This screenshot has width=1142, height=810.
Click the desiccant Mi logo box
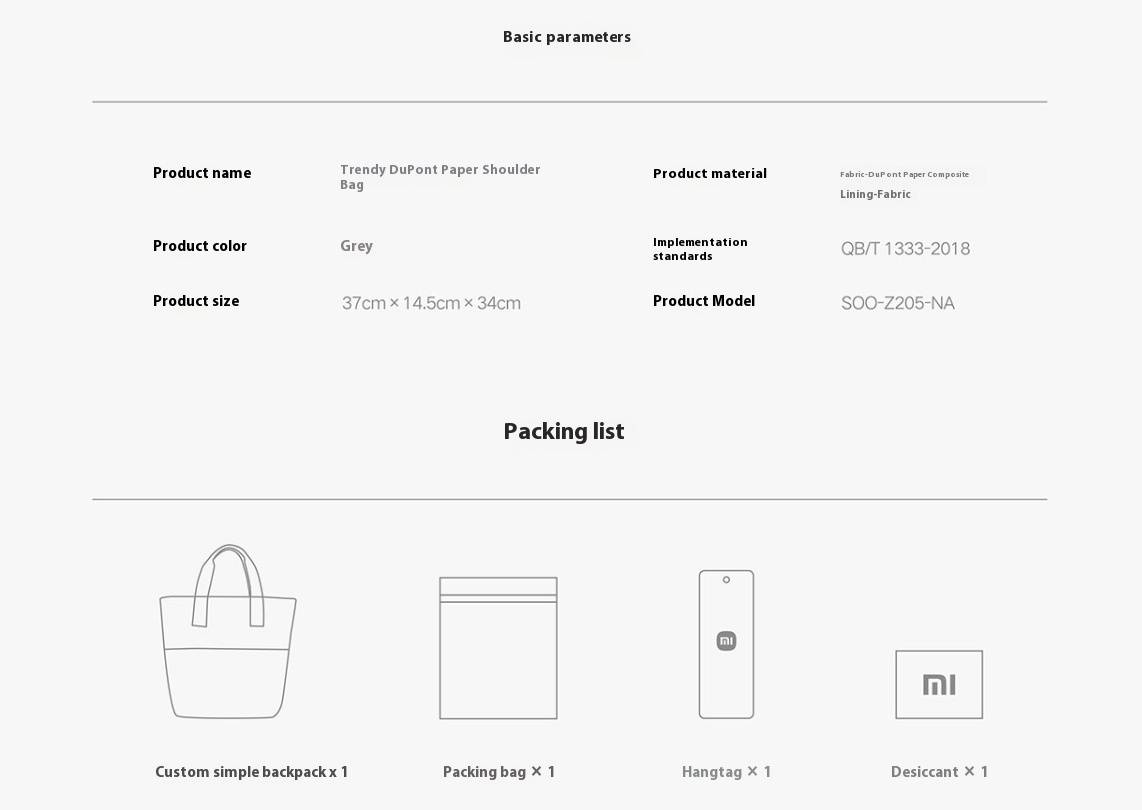(939, 684)
